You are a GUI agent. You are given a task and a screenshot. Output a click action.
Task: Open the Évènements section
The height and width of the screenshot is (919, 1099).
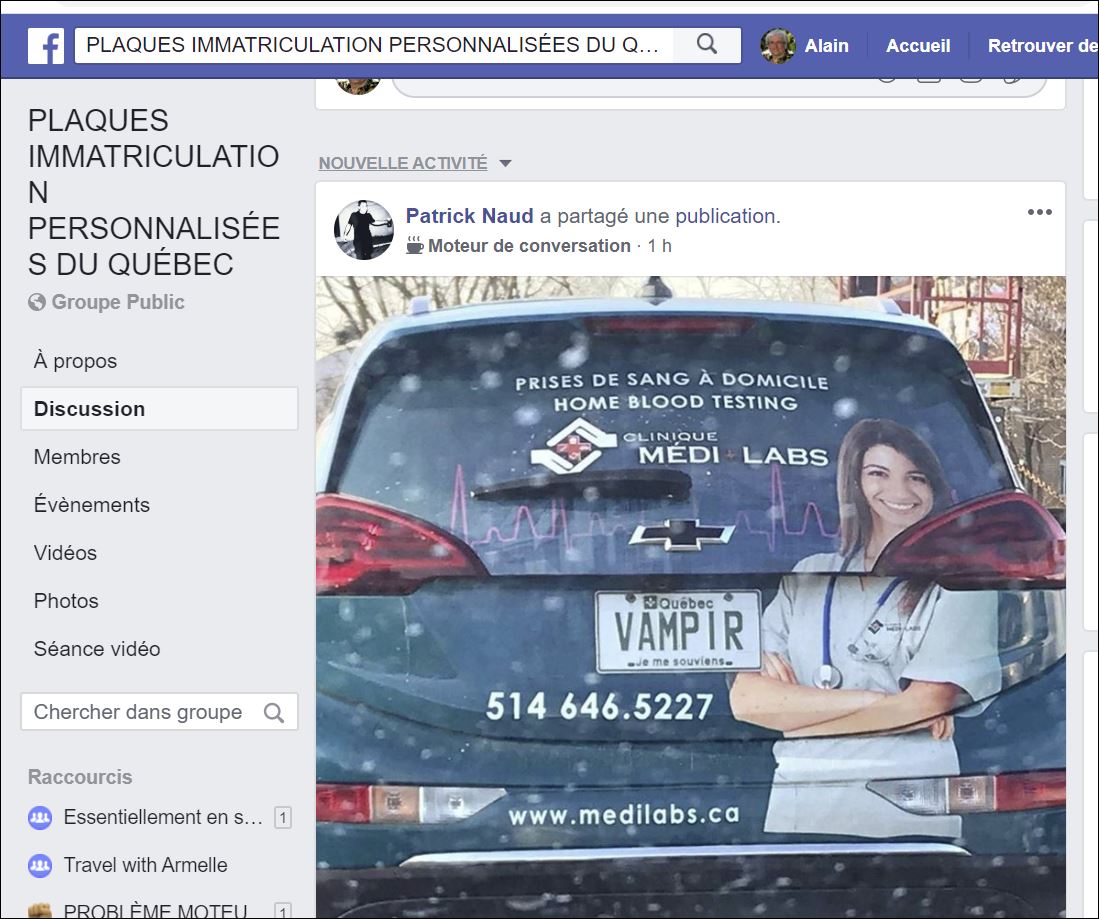coord(91,505)
